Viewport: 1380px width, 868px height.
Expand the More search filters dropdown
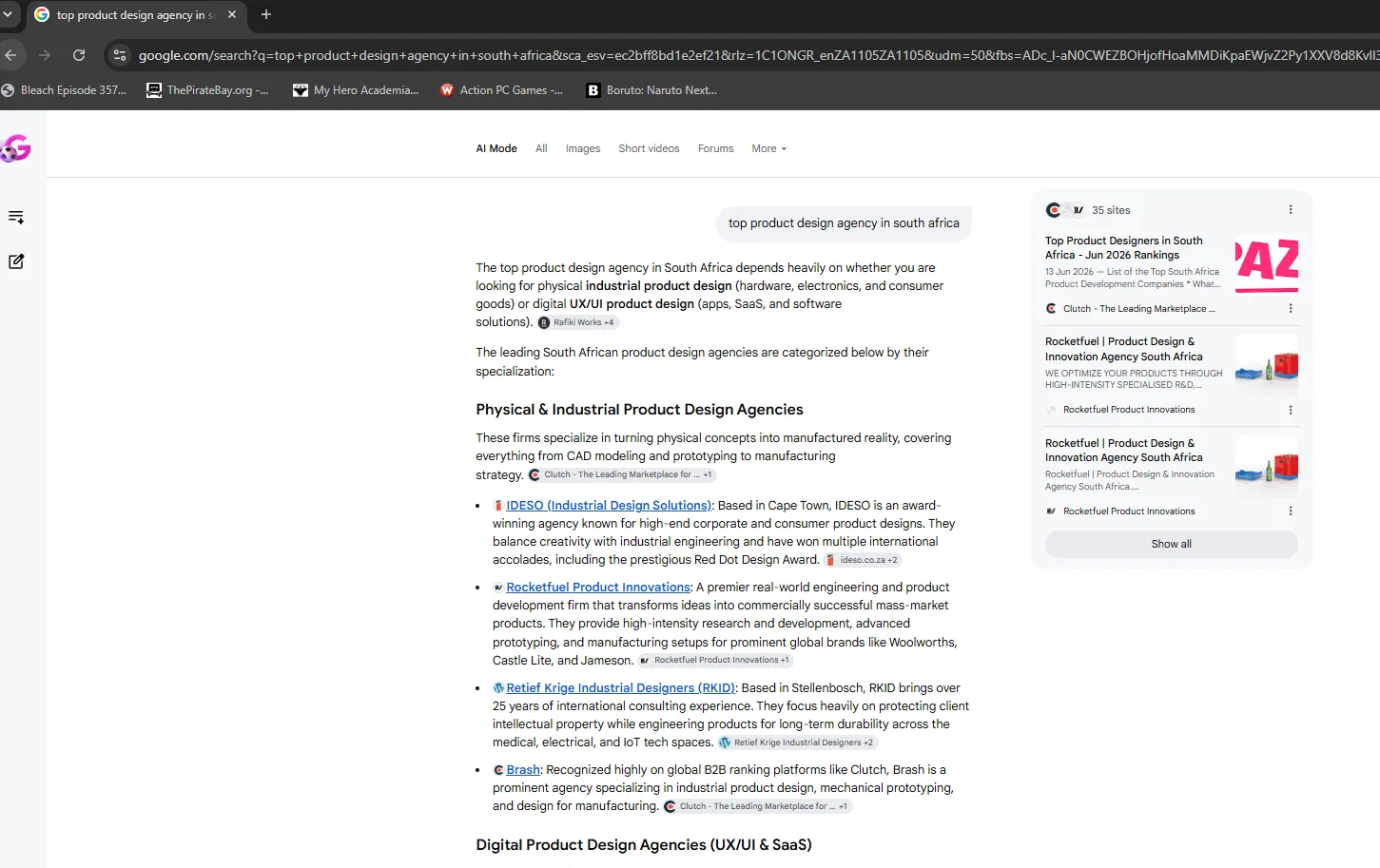tap(768, 148)
